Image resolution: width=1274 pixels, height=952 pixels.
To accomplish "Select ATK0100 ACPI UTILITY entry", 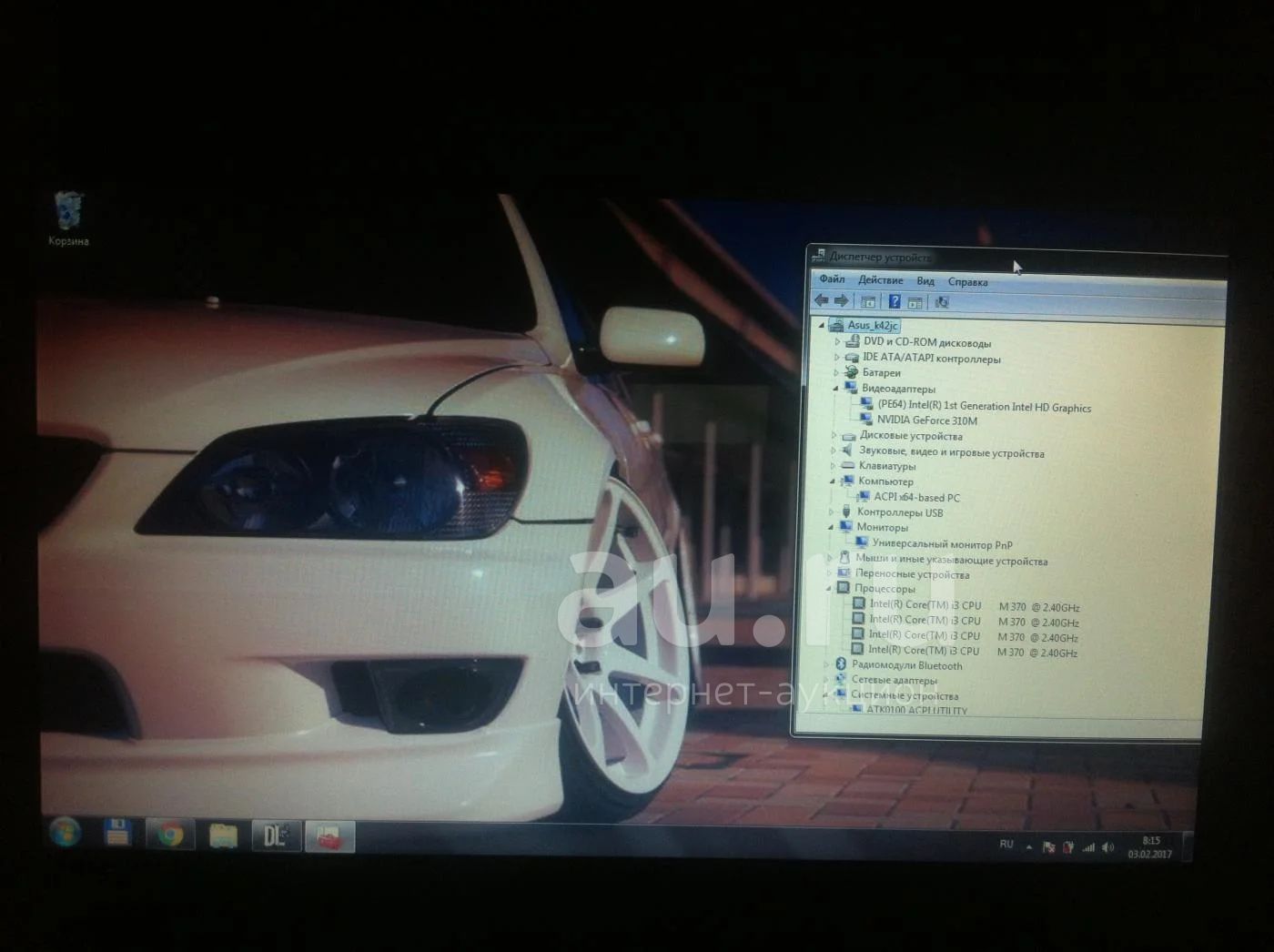I will (x=916, y=710).
